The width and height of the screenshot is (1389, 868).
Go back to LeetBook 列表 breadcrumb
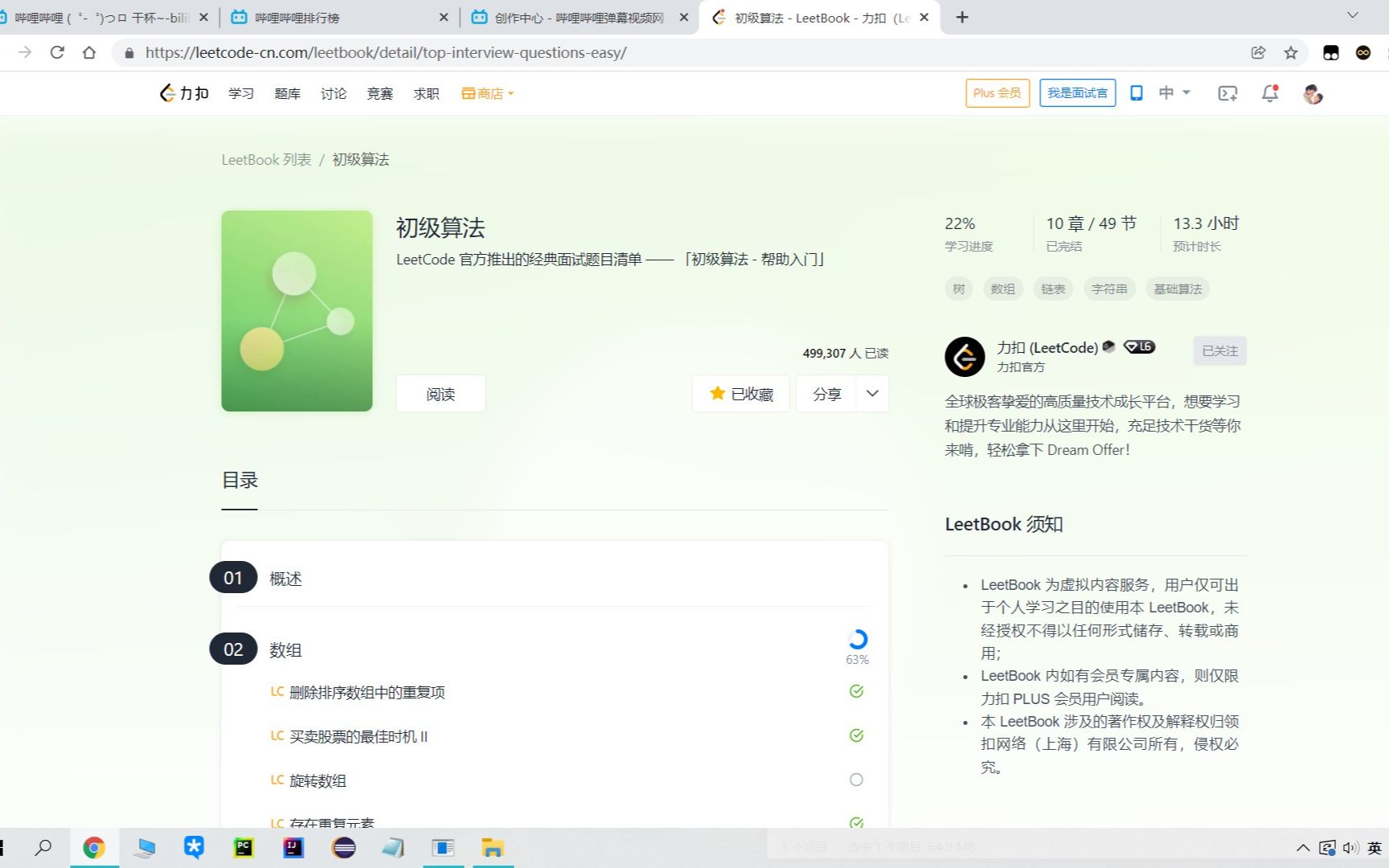tap(266, 159)
